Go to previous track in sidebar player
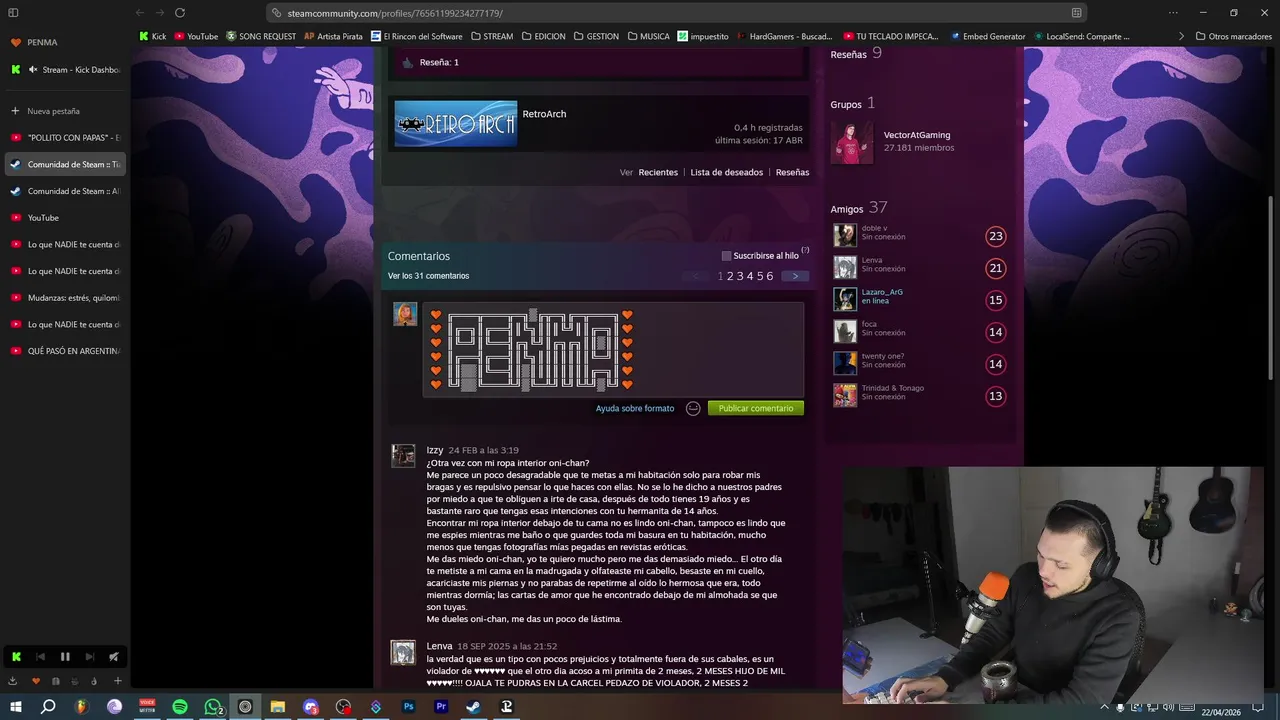Viewport: 1280px width, 720px height. (x=41, y=657)
